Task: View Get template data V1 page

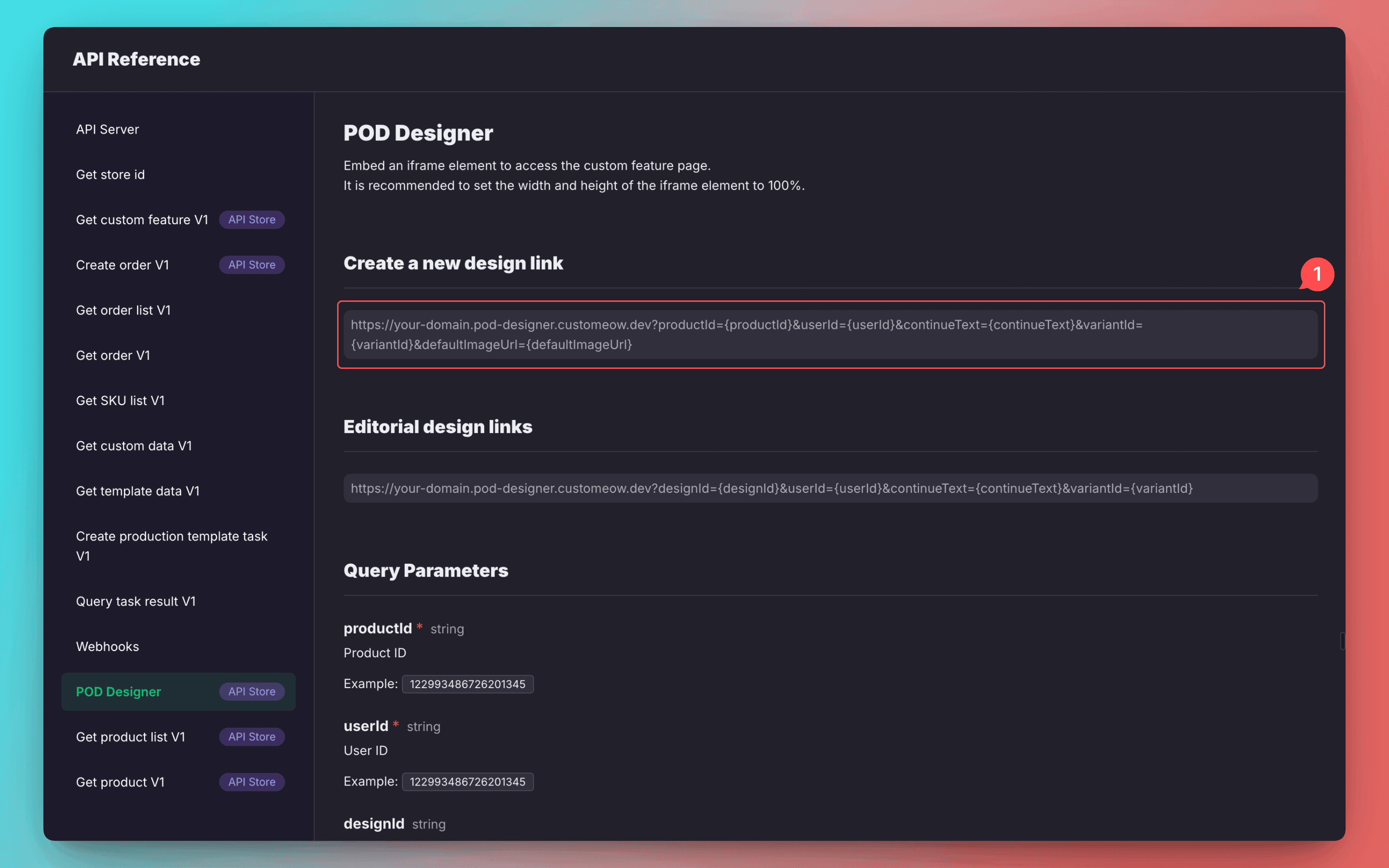Action: click(138, 491)
